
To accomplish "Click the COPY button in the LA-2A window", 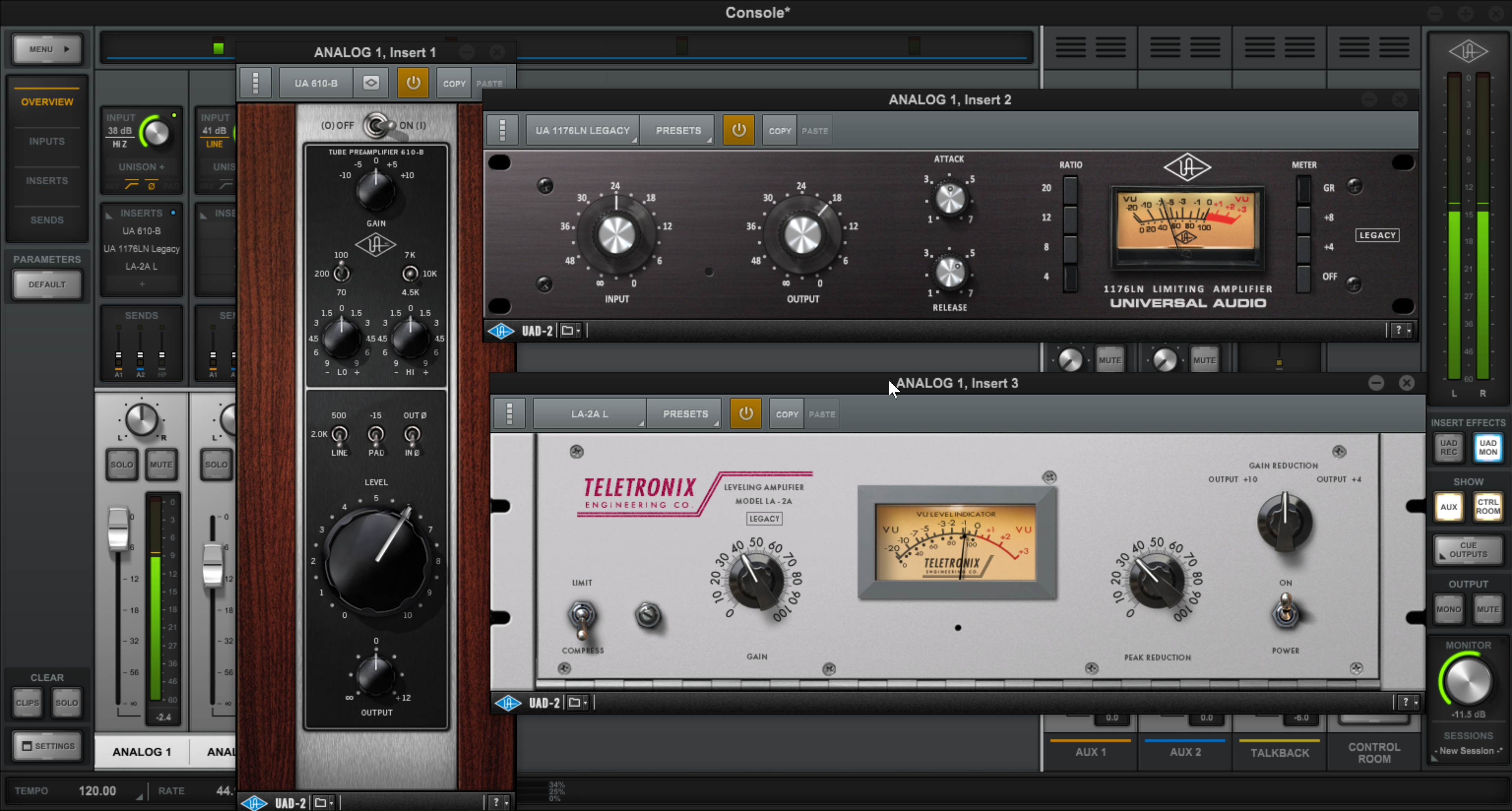I will [x=787, y=413].
